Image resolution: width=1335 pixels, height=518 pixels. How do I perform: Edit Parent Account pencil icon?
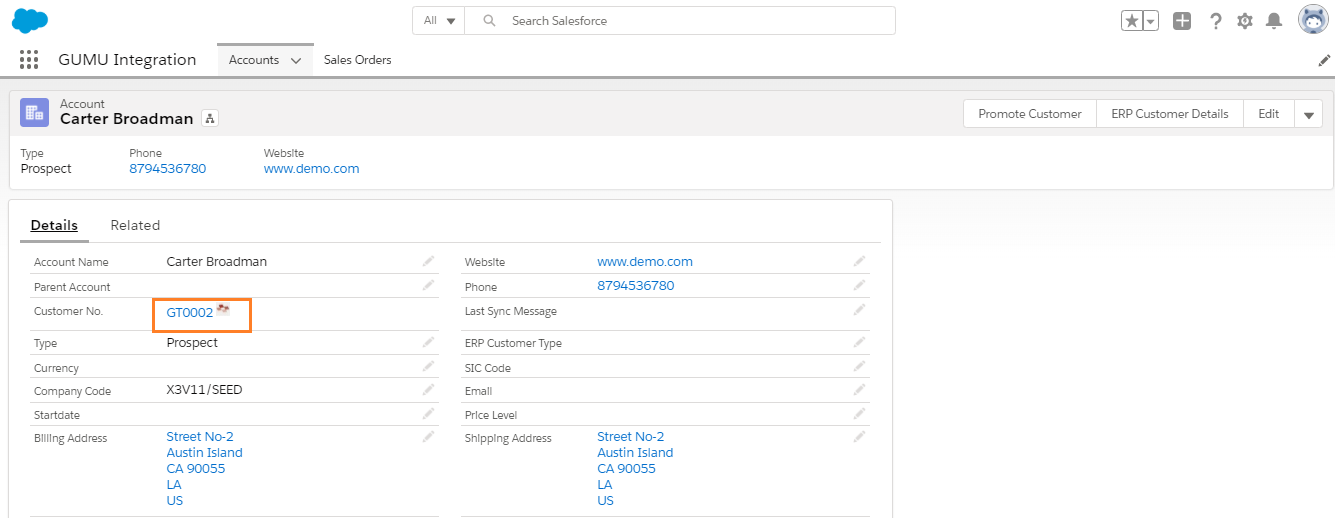(x=428, y=286)
